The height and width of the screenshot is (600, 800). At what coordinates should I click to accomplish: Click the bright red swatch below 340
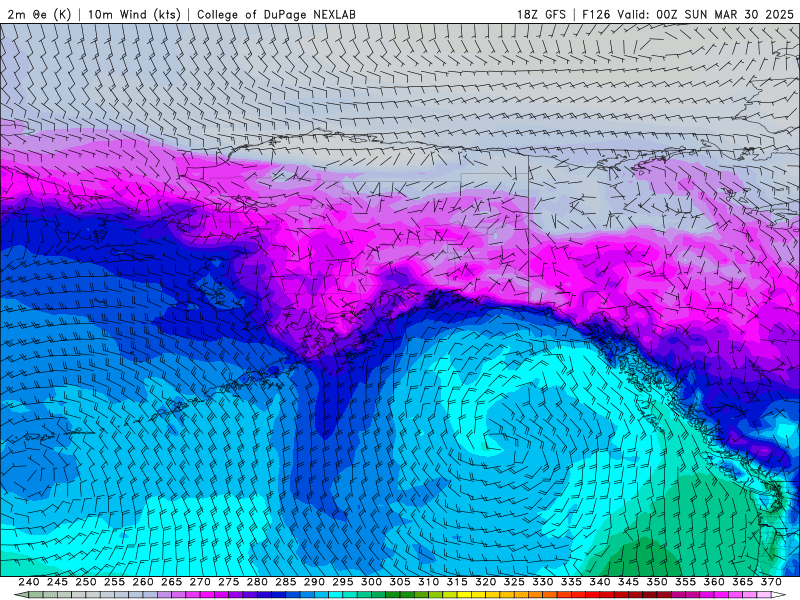(x=593, y=595)
